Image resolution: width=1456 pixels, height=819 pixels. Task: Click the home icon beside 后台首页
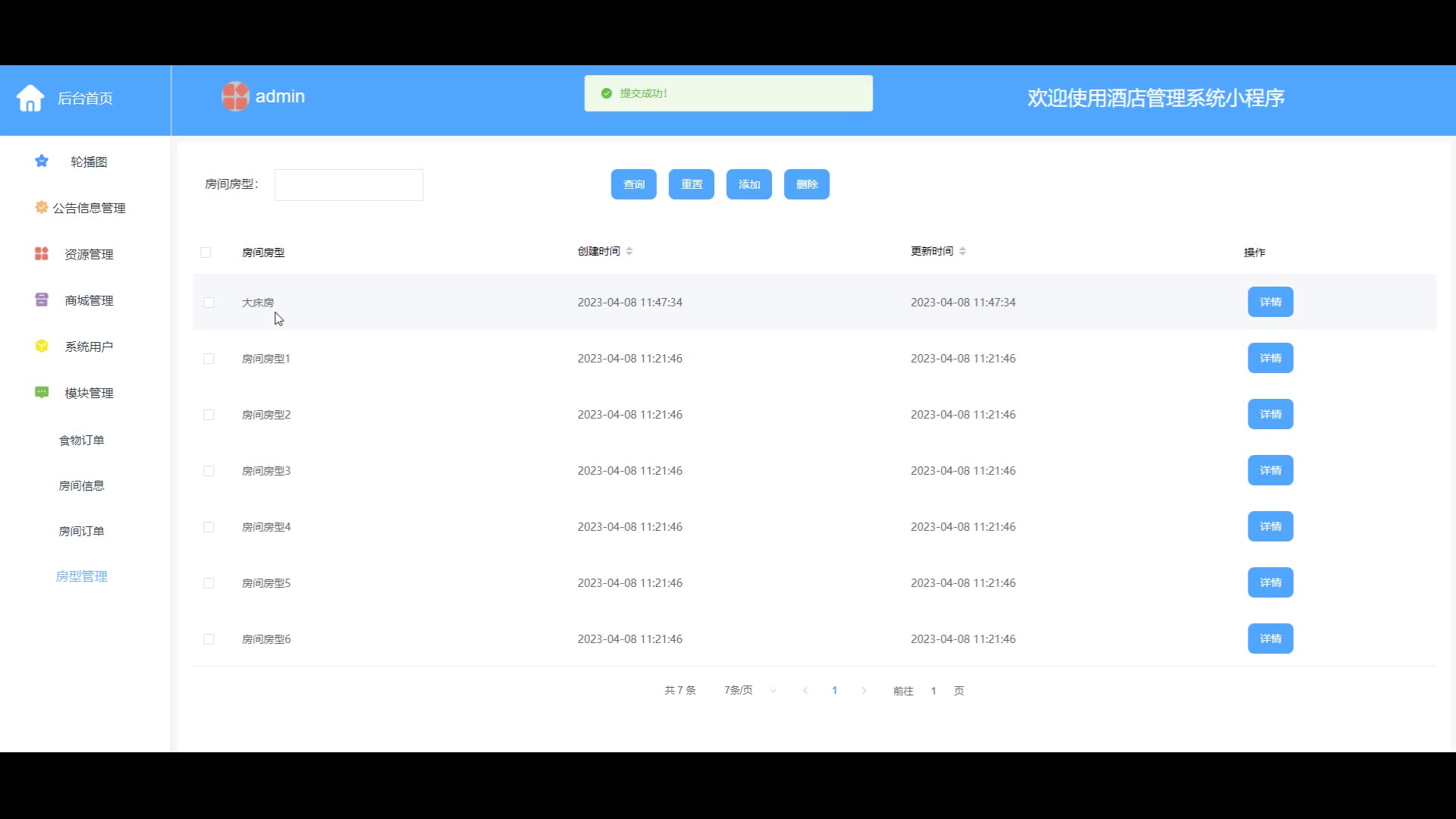pyautogui.click(x=30, y=98)
